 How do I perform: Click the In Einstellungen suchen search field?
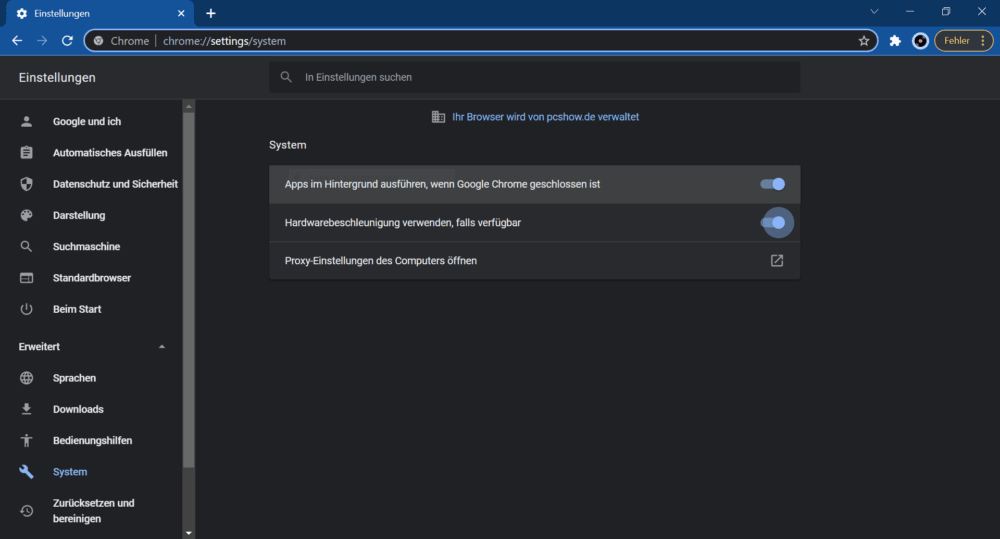[534, 77]
